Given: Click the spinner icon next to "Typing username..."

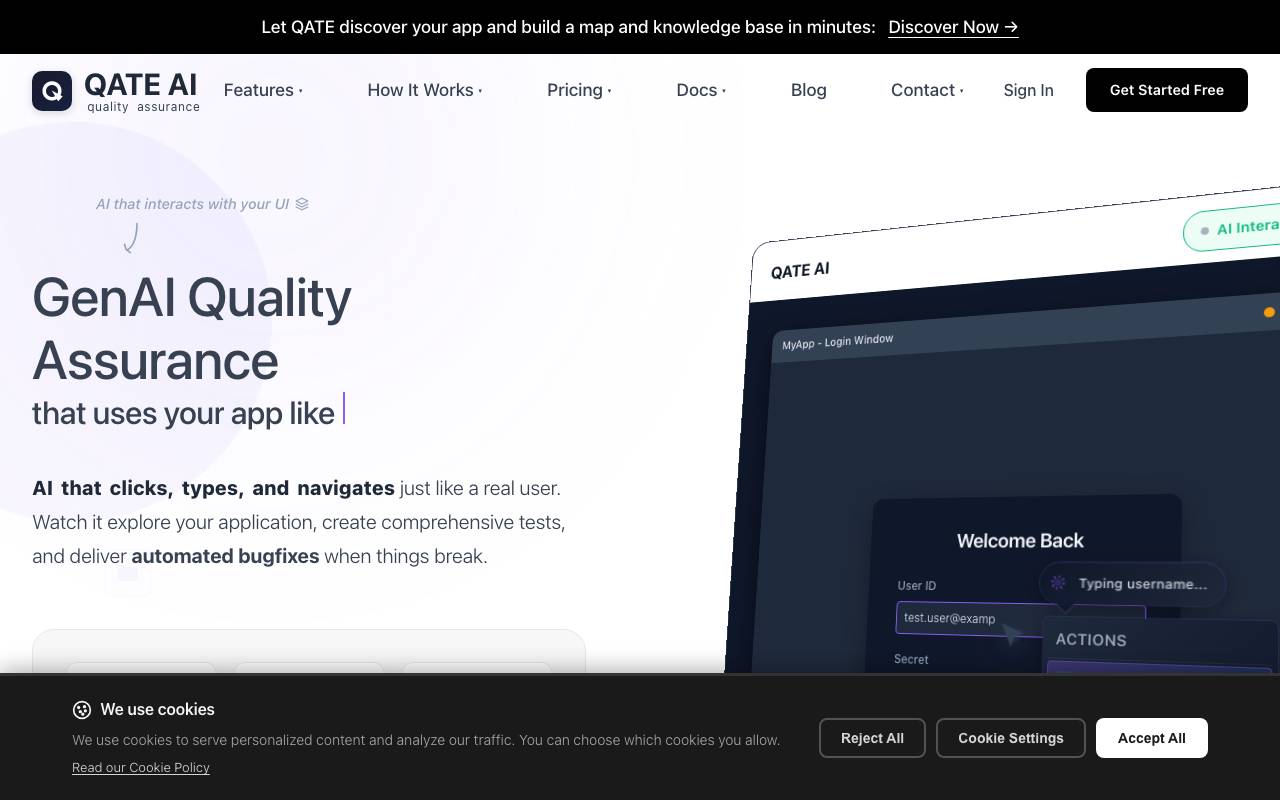Looking at the screenshot, I should [1058, 583].
